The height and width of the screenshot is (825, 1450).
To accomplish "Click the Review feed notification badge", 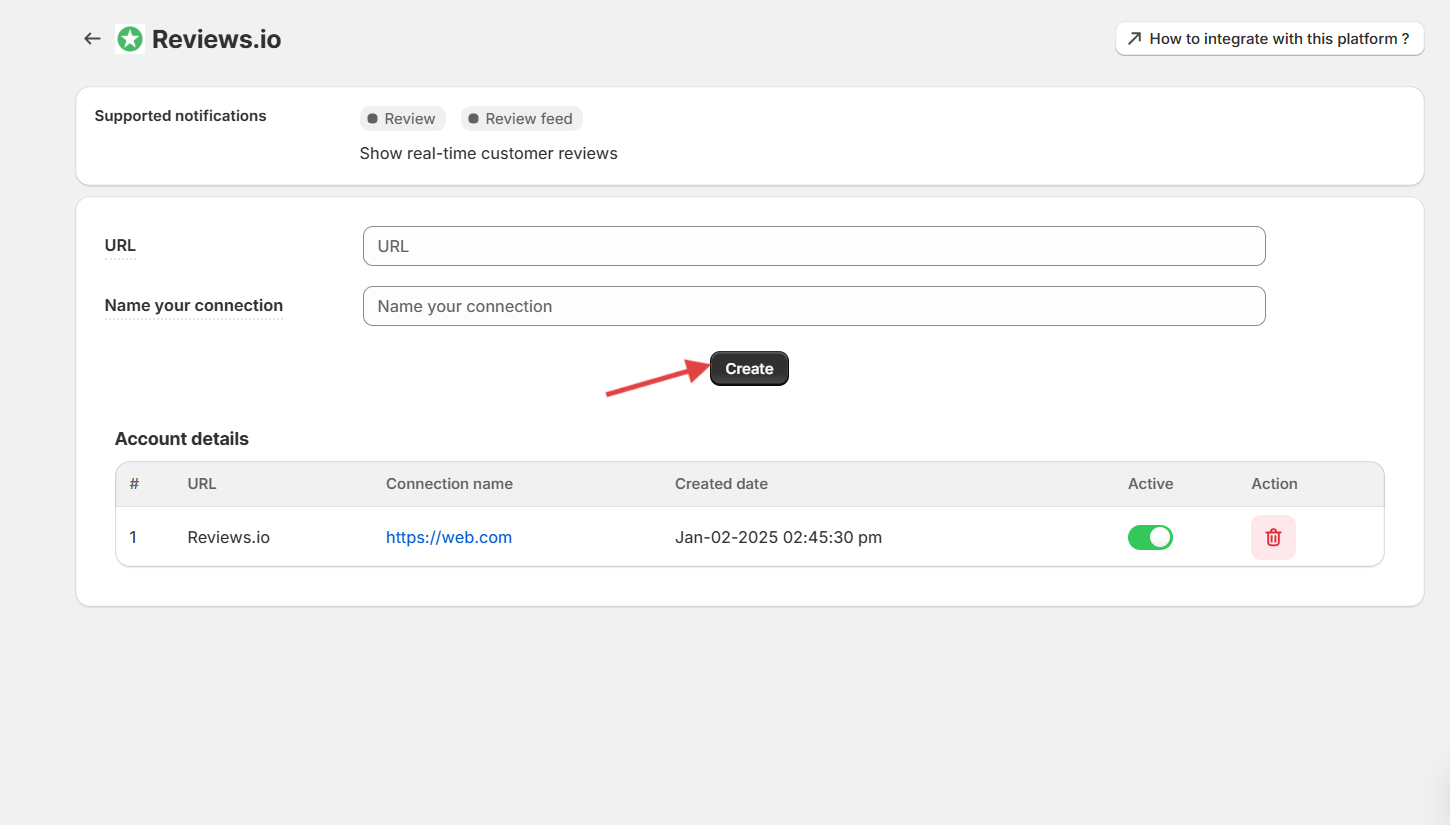I will [521, 118].
